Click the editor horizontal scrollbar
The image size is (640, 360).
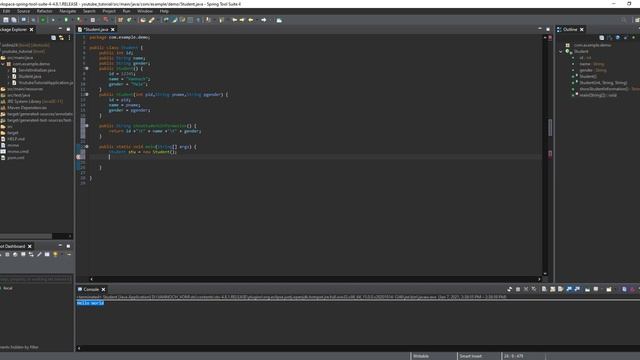[x=315, y=279]
